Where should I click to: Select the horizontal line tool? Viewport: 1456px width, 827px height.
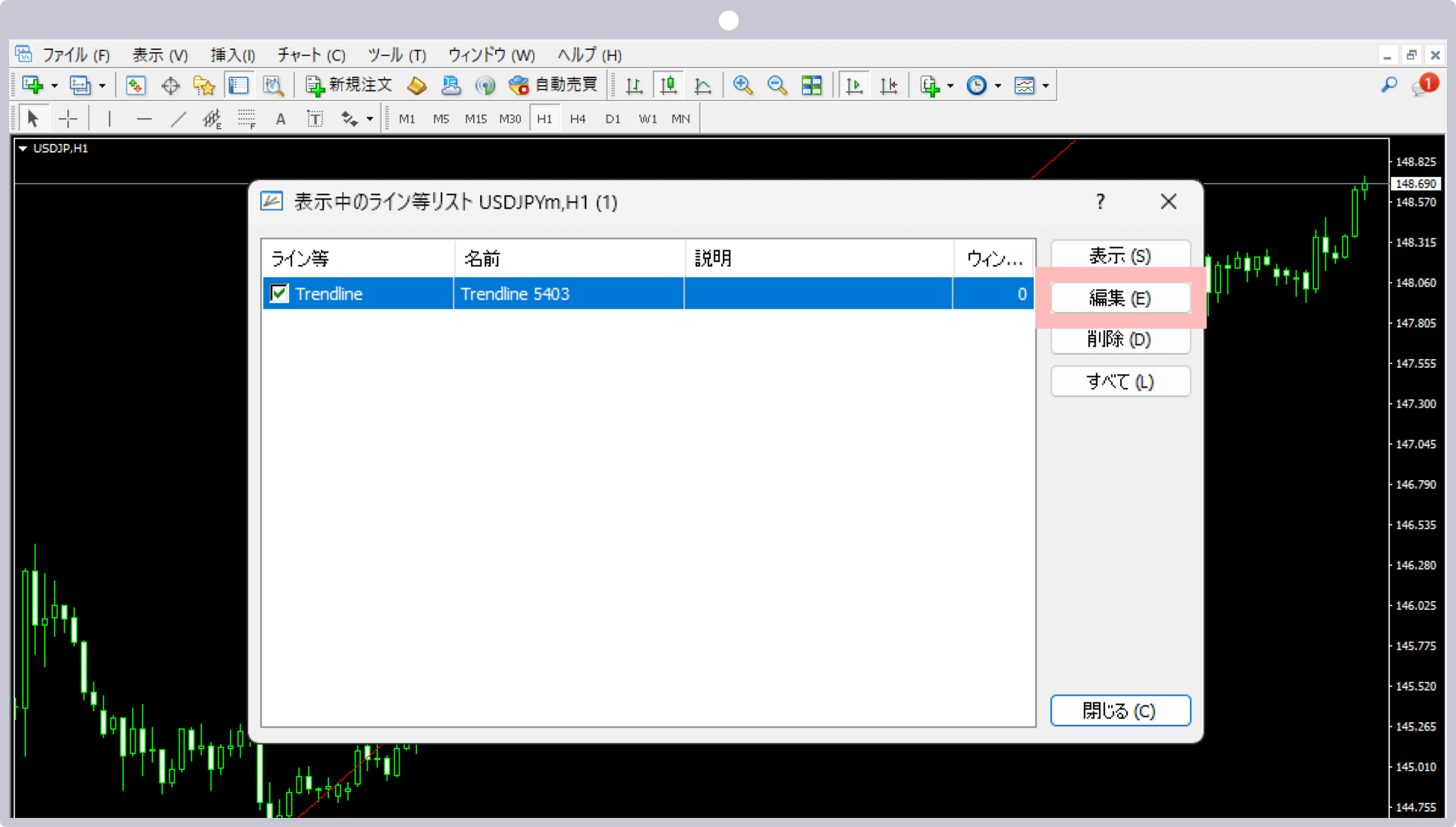tap(144, 118)
